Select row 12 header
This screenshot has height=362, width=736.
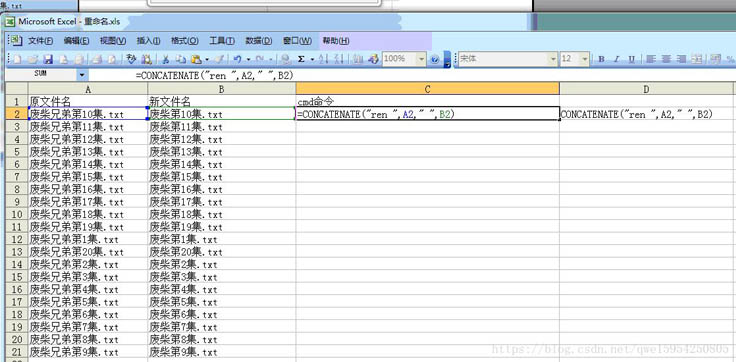tap(16, 239)
